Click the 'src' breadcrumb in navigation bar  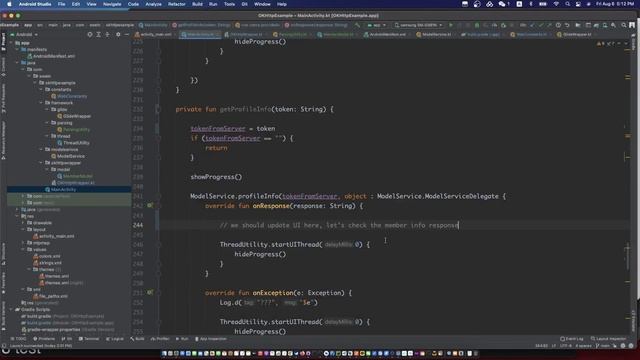click(40, 25)
